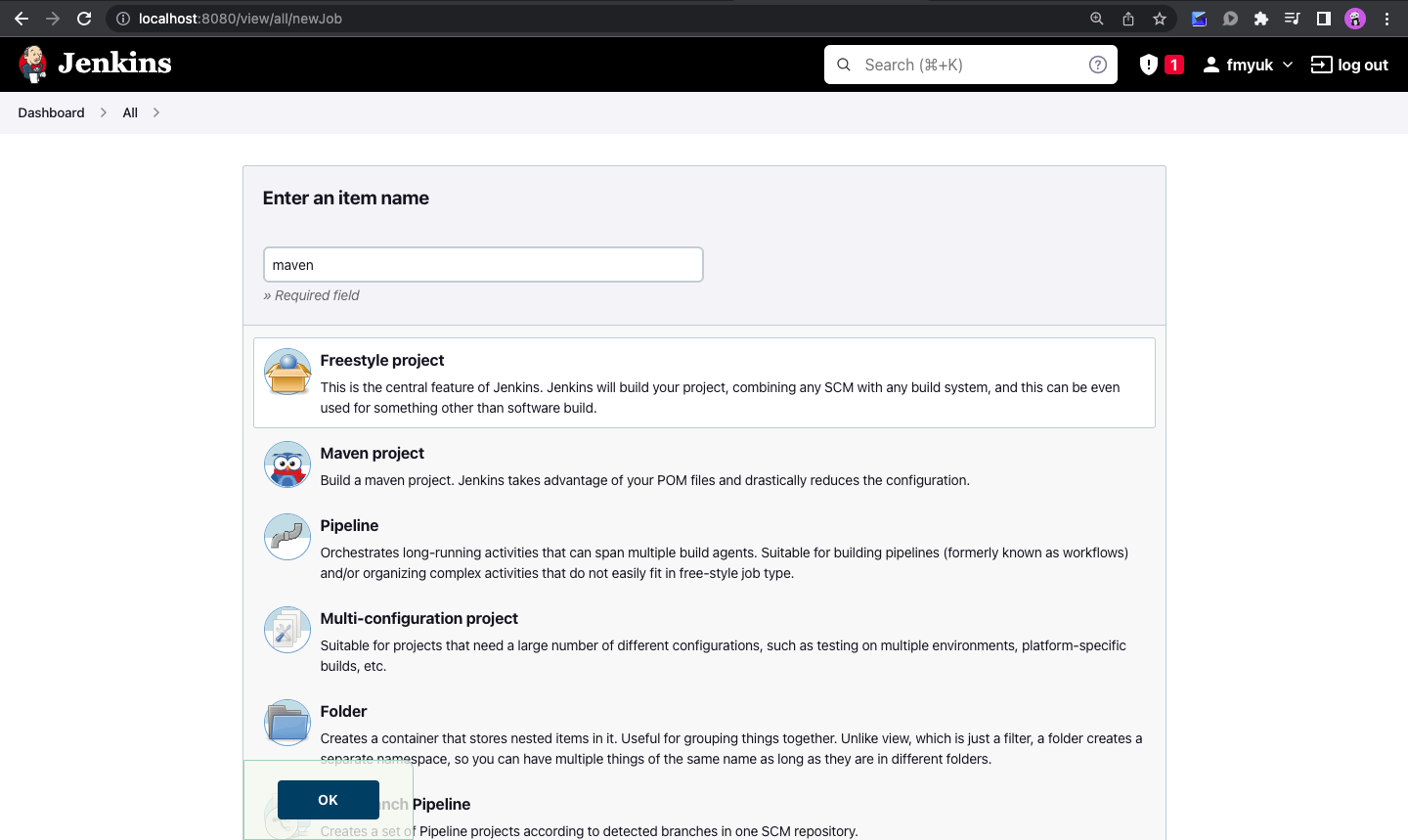Open the search help question mark icon
1408x840 pixels.
pos(1097,64)
